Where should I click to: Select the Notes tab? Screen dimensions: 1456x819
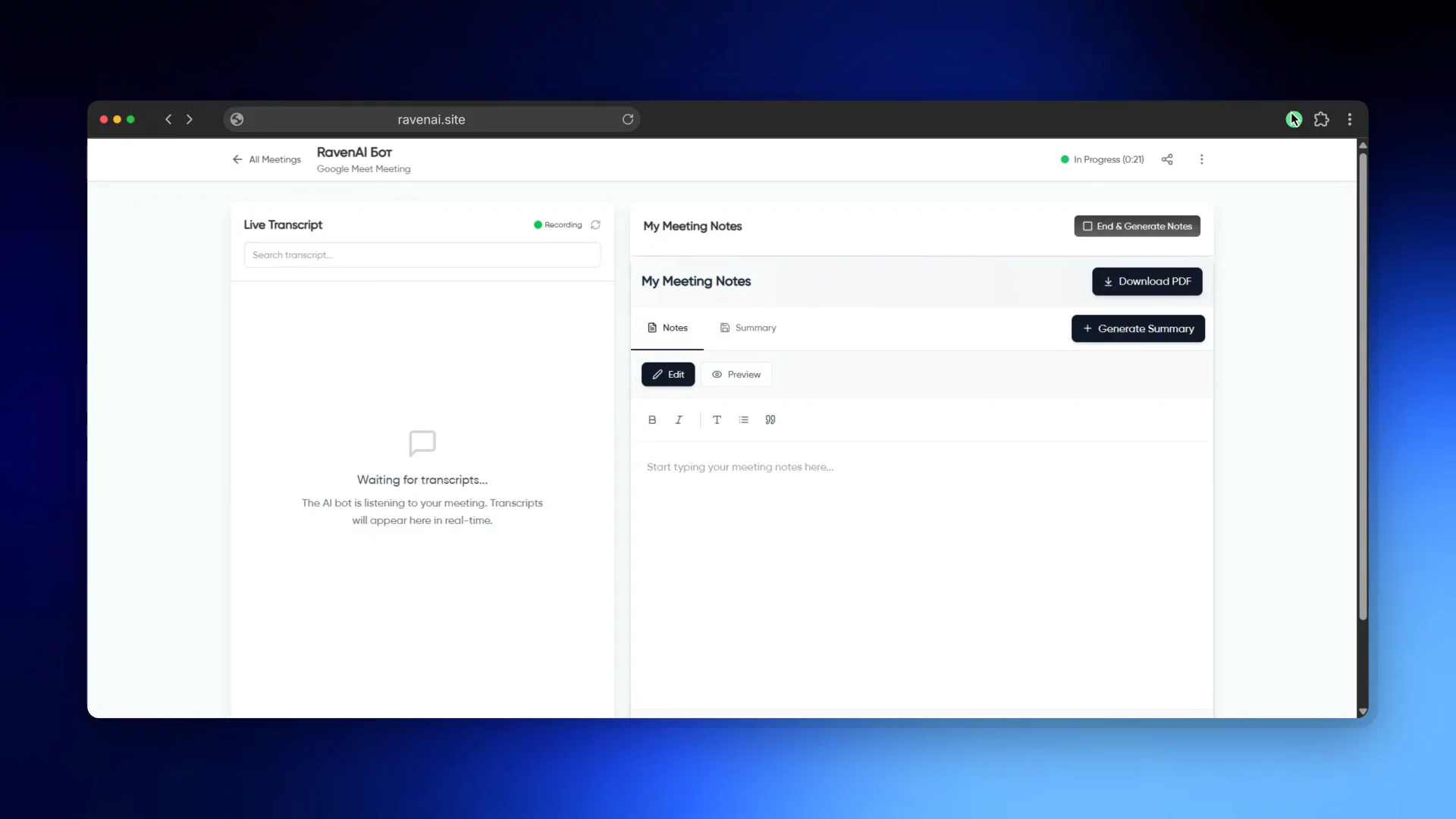(667, 328)
